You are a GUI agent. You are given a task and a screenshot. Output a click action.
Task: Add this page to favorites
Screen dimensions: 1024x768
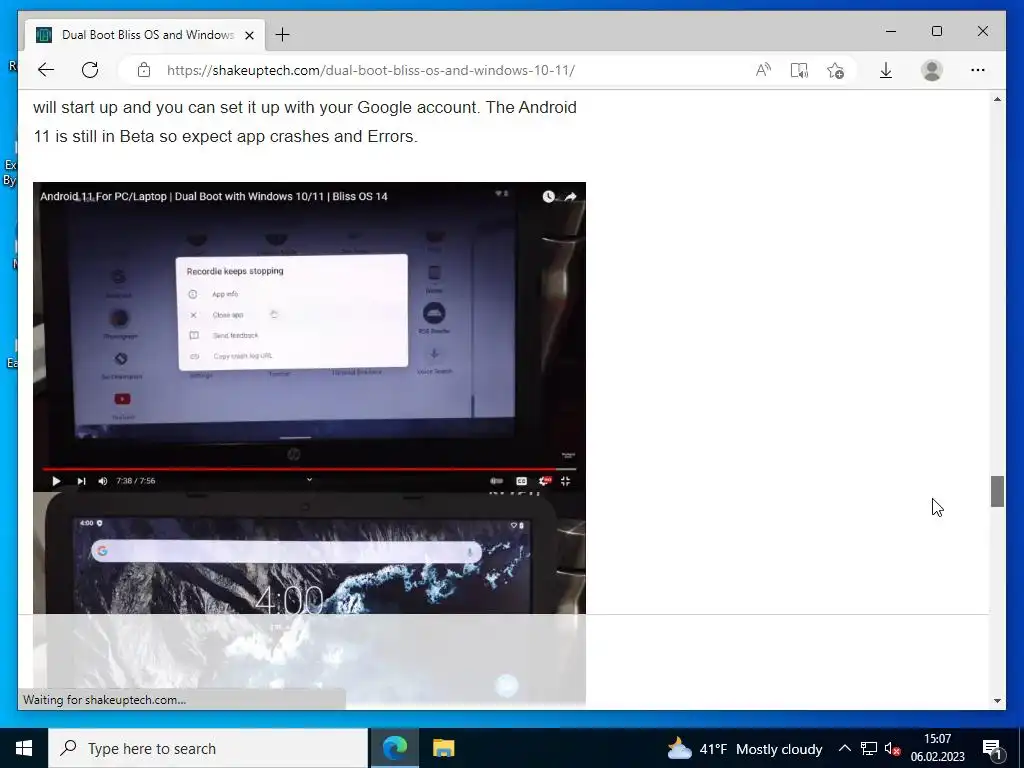click(x=835, y=70)
